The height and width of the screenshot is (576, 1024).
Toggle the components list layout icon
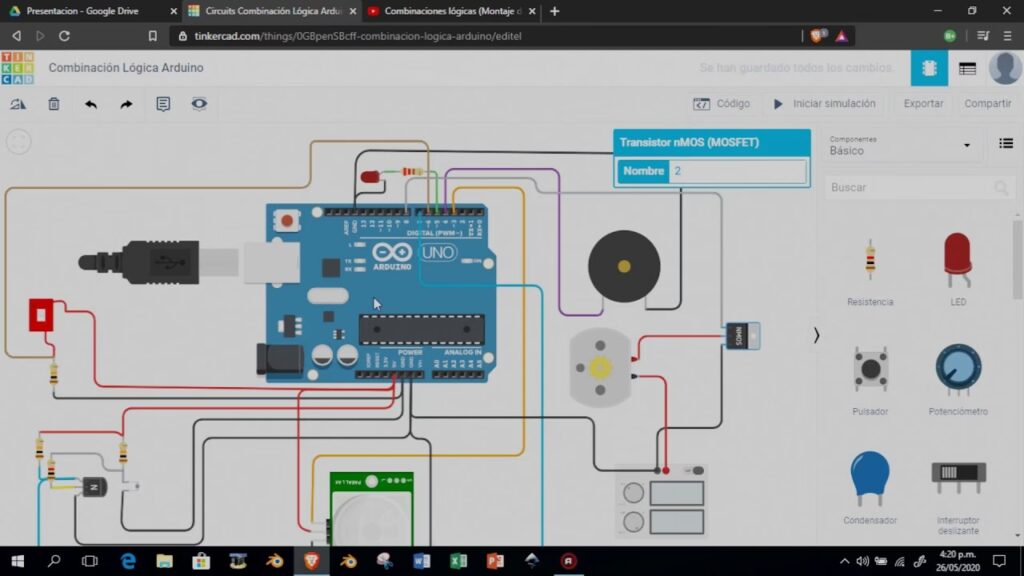tap(1006, 144)
